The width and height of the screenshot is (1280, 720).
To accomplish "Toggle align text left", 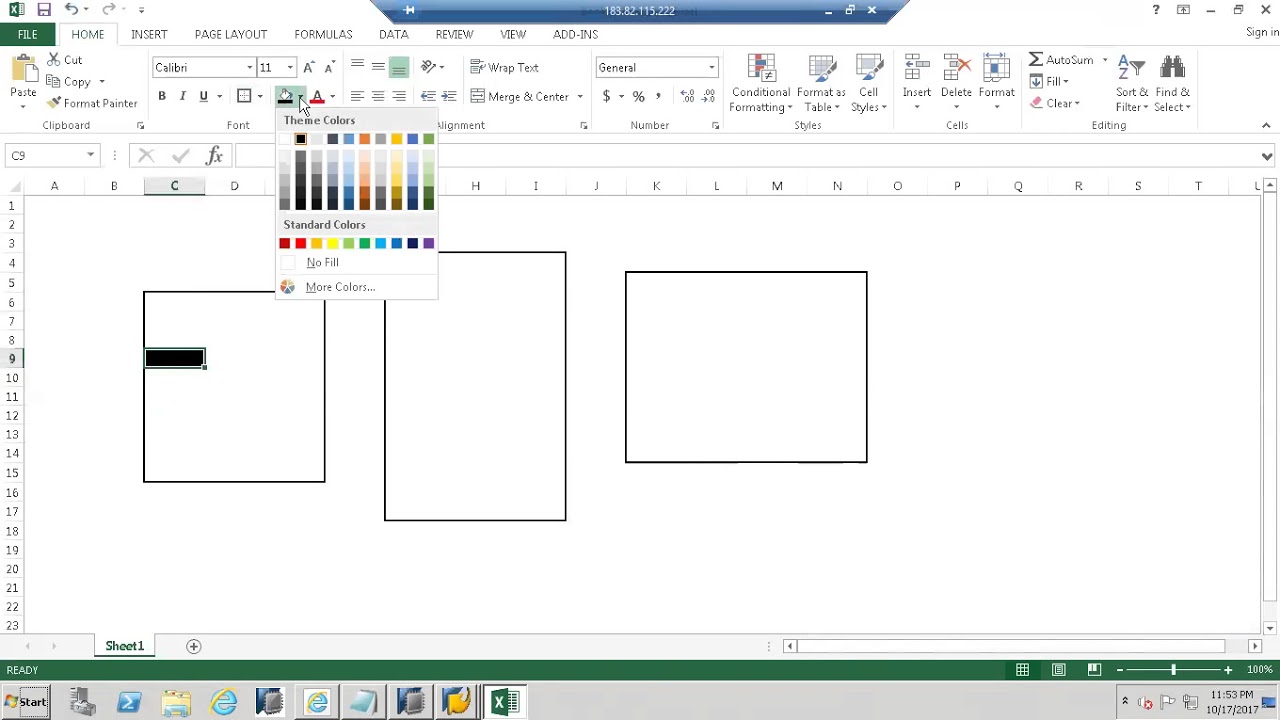I will pos(357,97).
